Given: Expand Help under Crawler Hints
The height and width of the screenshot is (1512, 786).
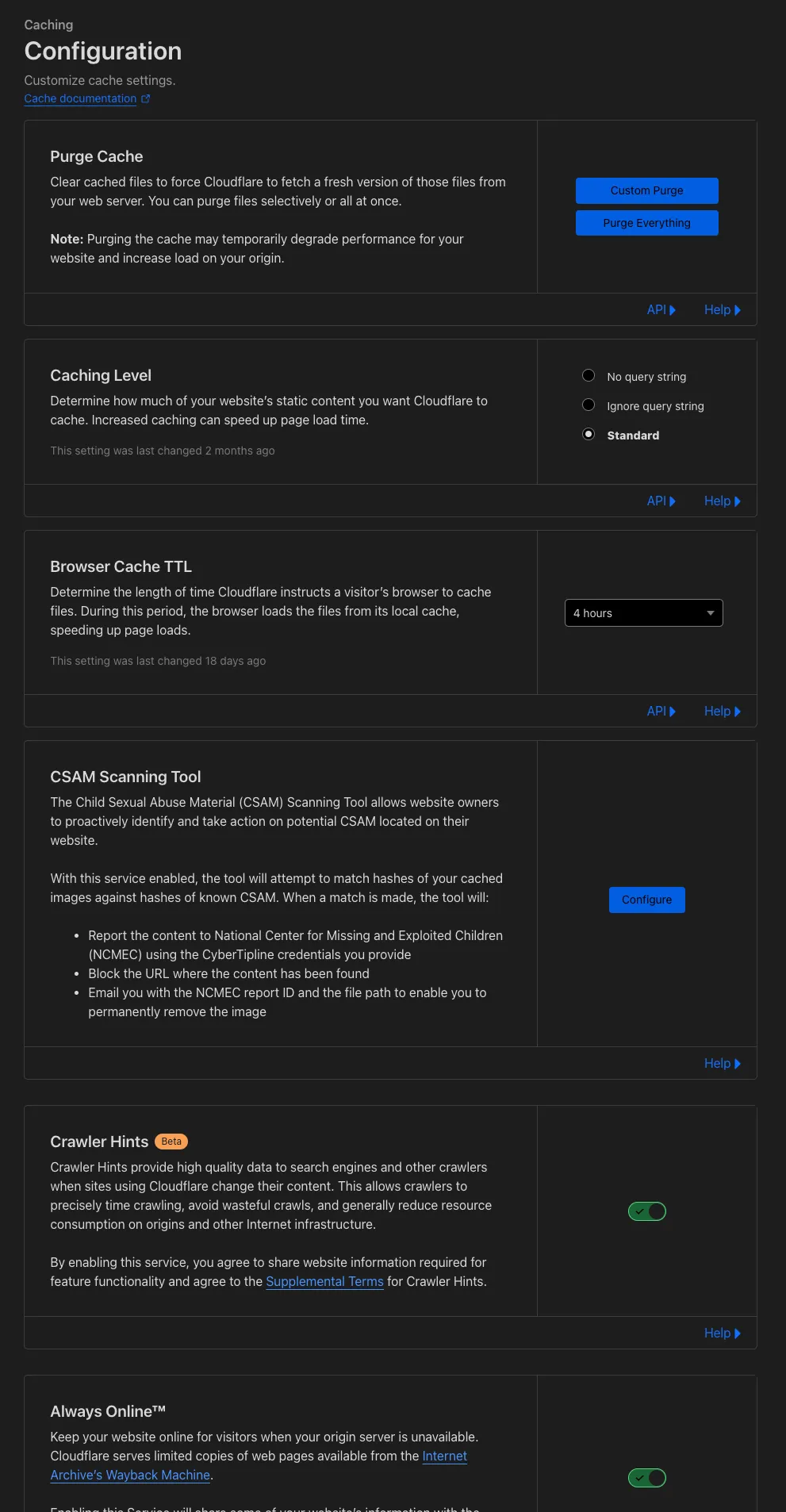Looking at the screenshot, I should tap(722, 1334).
